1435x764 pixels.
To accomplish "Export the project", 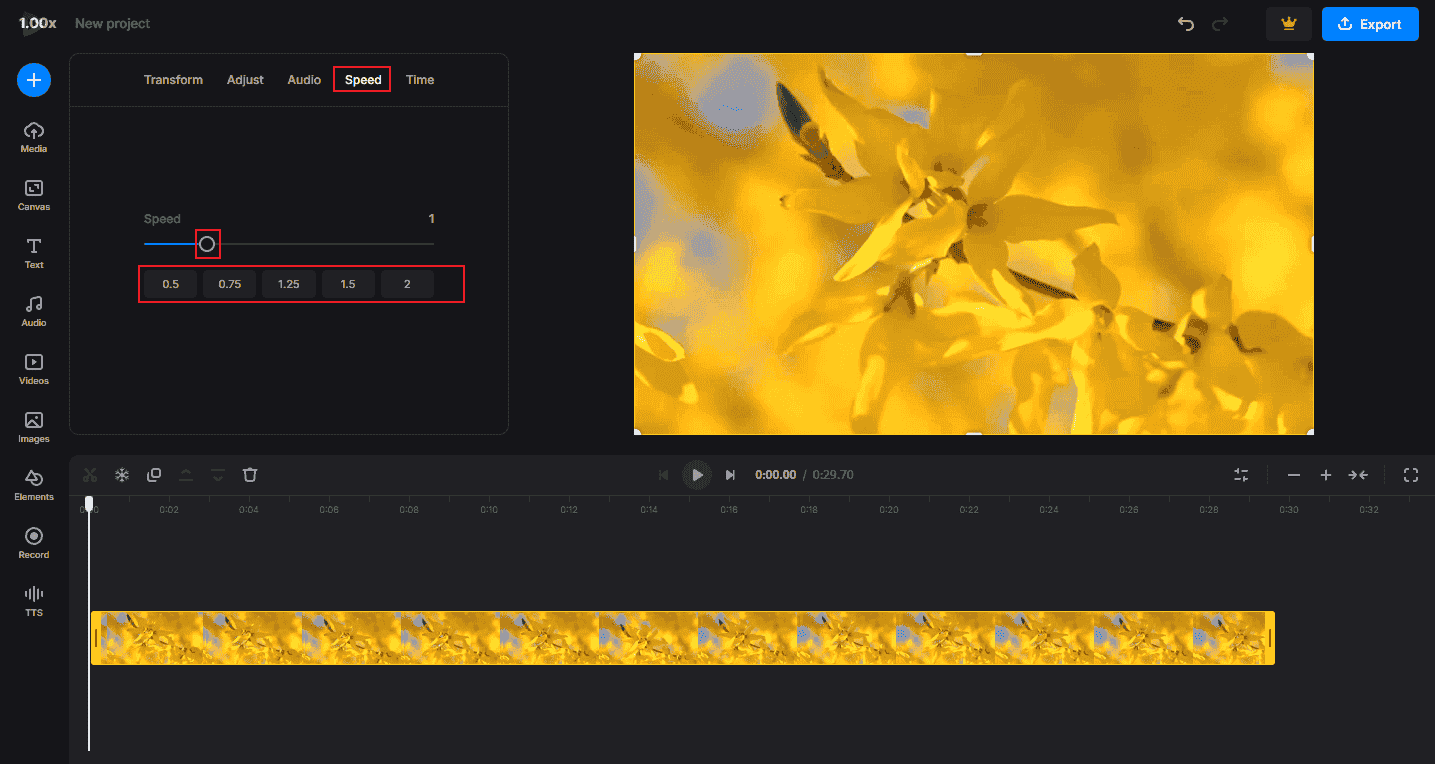I will click(x=1370, y=23).
